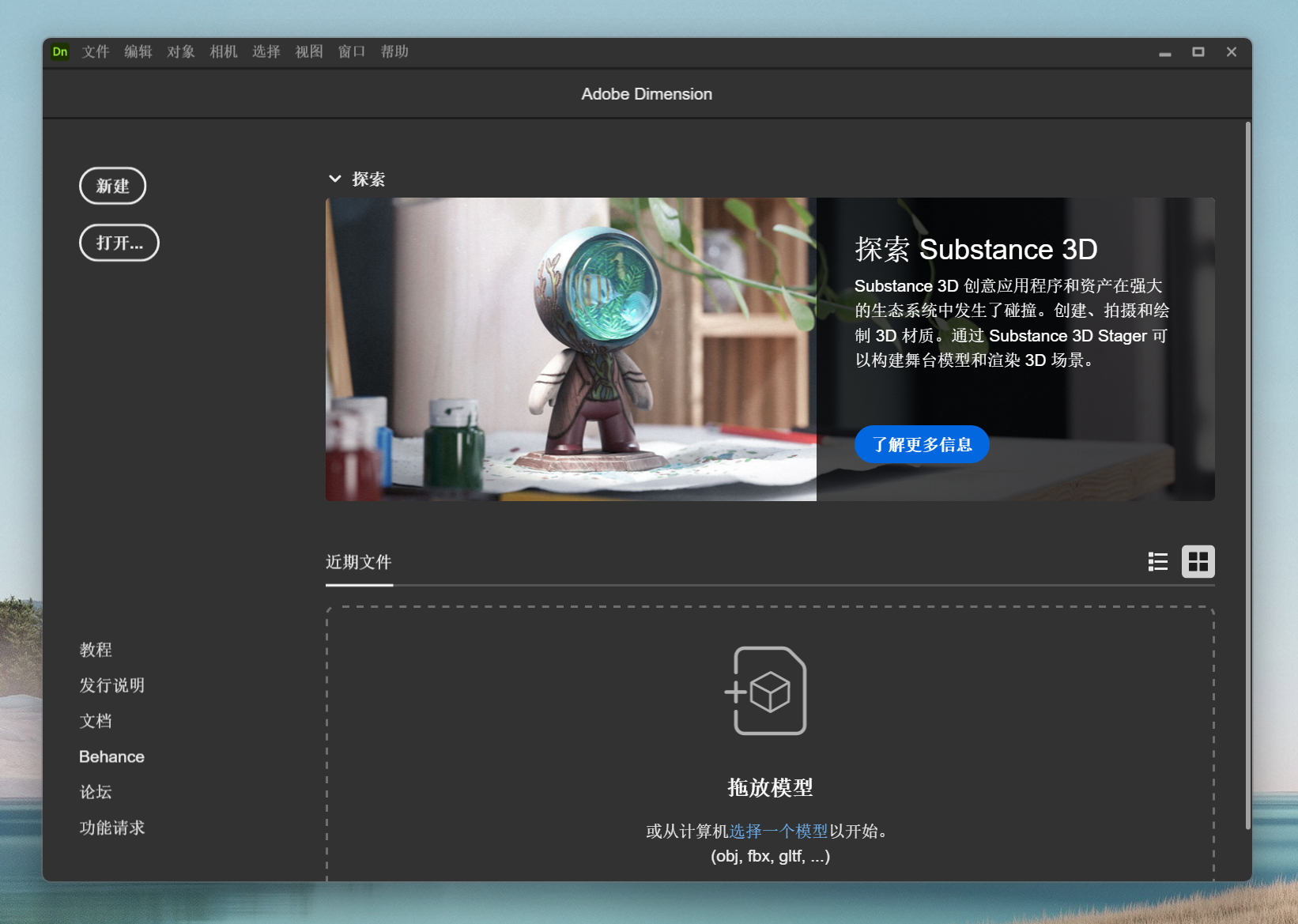The height and width of the screenshot is (924, 1298).
Task: Click the 新建 button
Action: pyautogui.click(x=113, y=186)
